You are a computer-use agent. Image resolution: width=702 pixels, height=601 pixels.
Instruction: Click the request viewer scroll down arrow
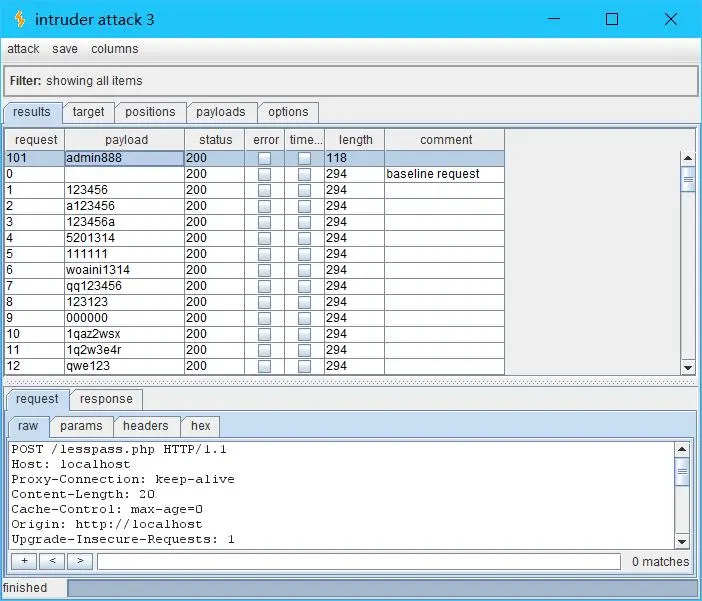pyautogui.click(x=681, y=541)
